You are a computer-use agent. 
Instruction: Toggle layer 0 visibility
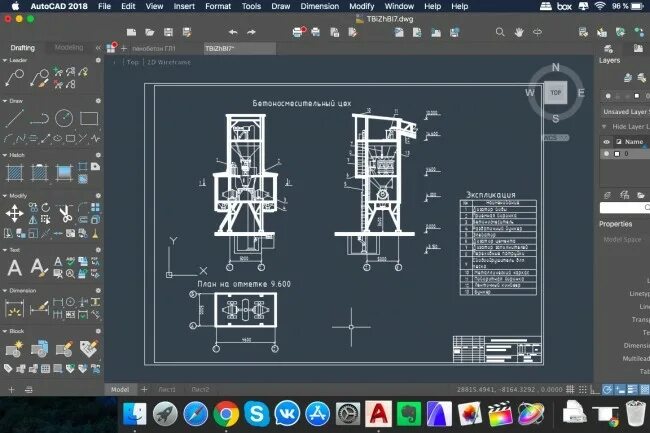click(607, 154)
